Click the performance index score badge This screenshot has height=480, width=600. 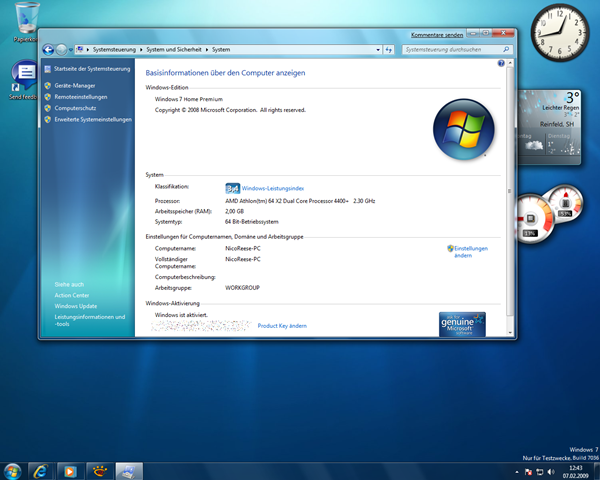[x=232, y=188]
